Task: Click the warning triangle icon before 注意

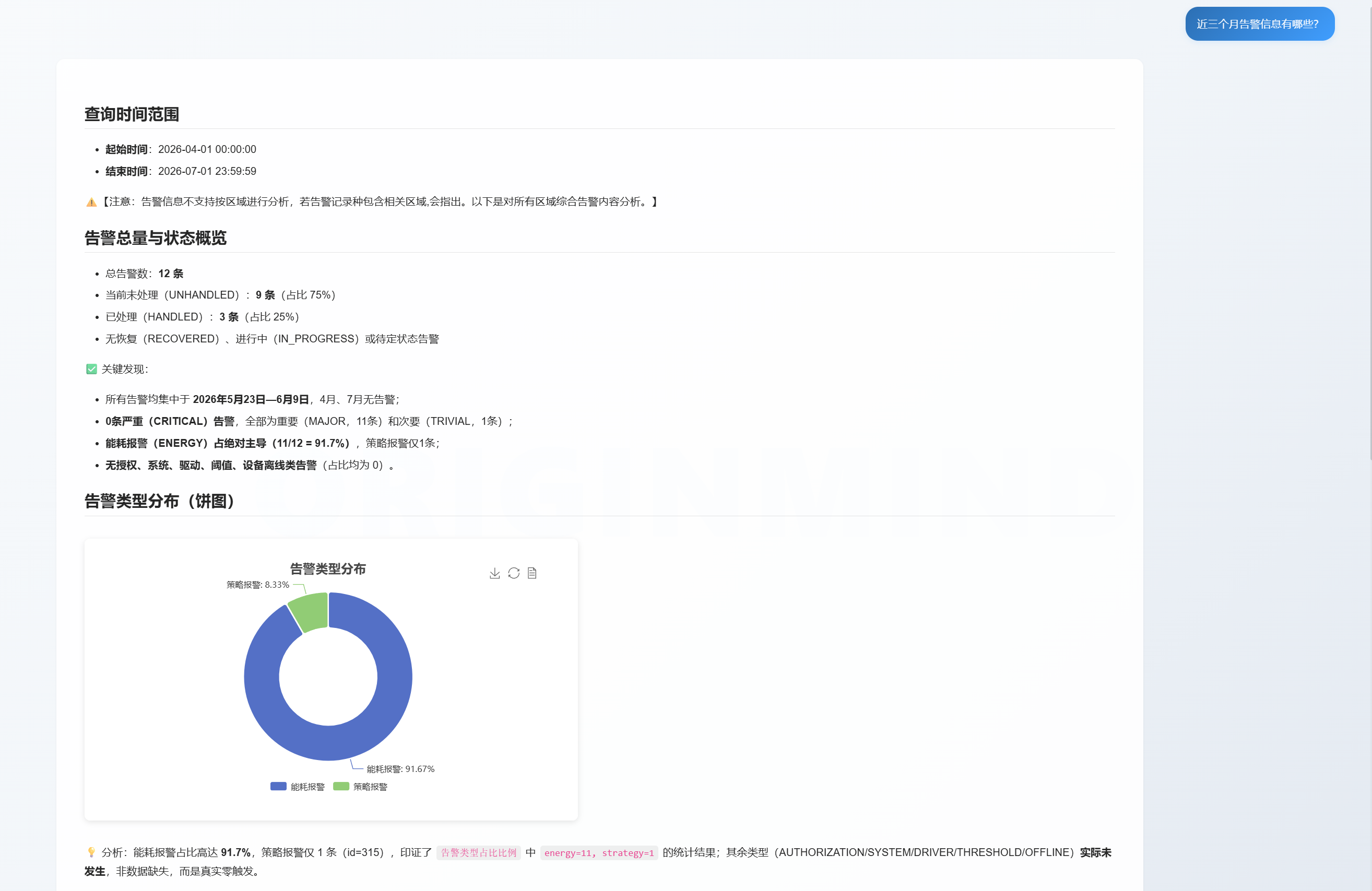Action: pyautogui.click(x=91, y=201)
